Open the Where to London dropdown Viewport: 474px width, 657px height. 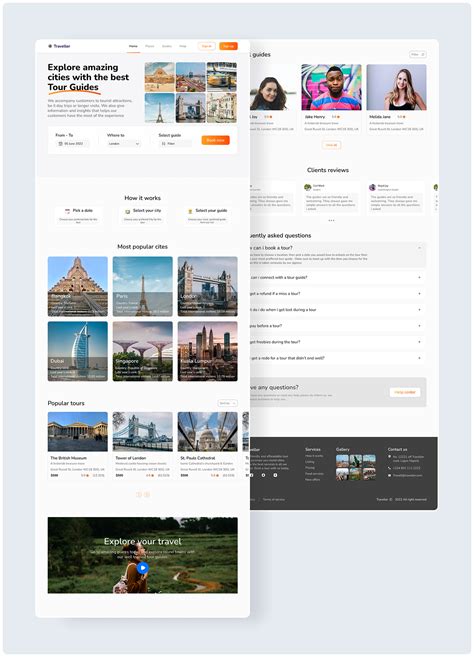124,143
